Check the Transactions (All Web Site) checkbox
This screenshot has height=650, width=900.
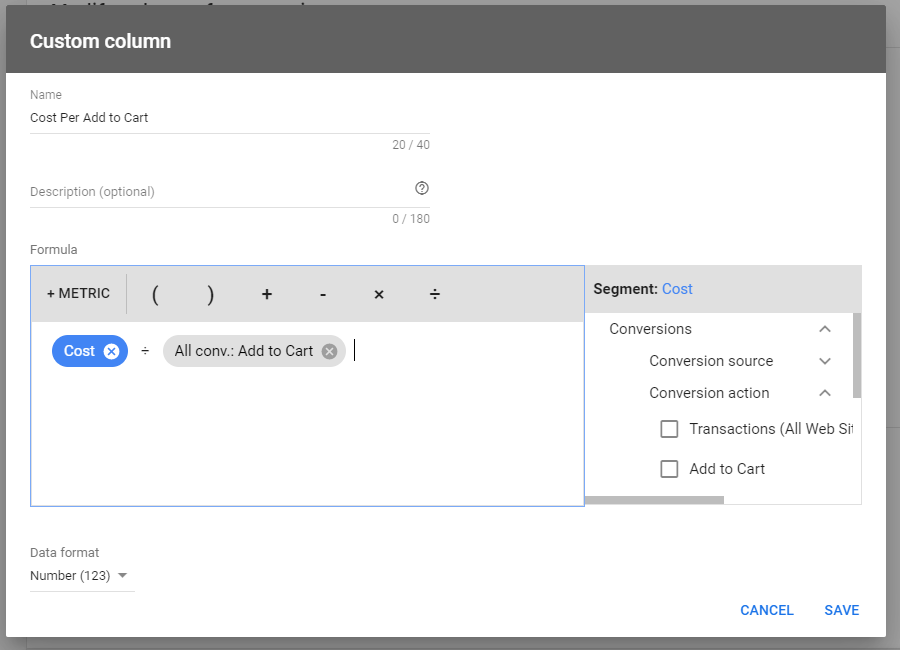669,429
